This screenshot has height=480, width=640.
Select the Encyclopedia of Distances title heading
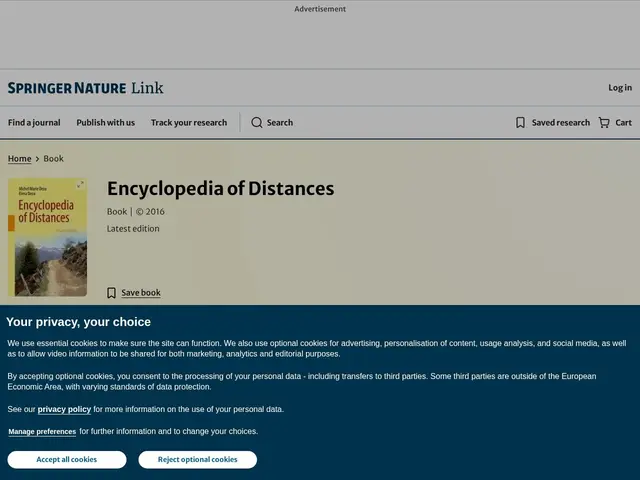tap(220, 189)
